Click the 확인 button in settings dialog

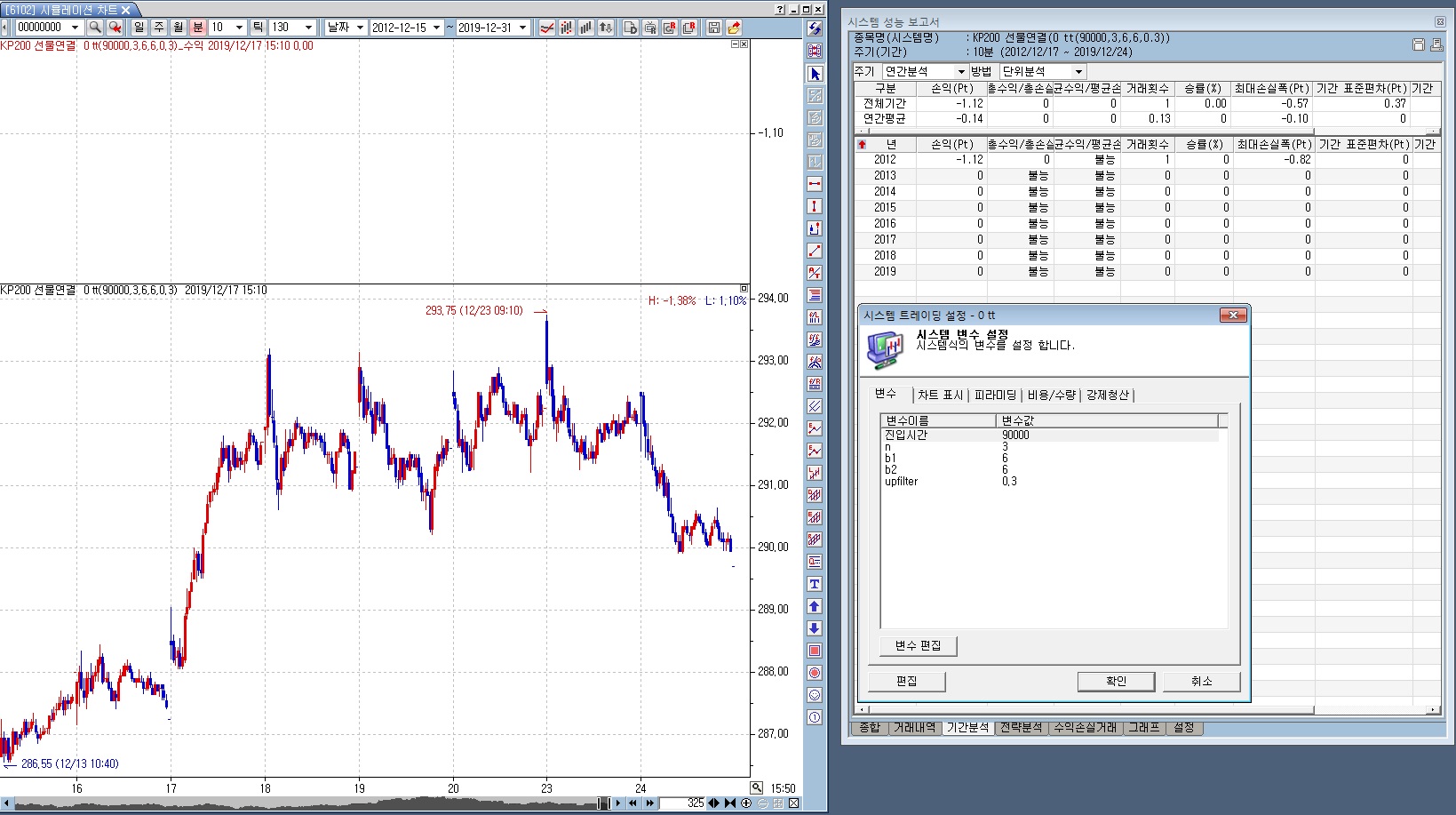1116,681
